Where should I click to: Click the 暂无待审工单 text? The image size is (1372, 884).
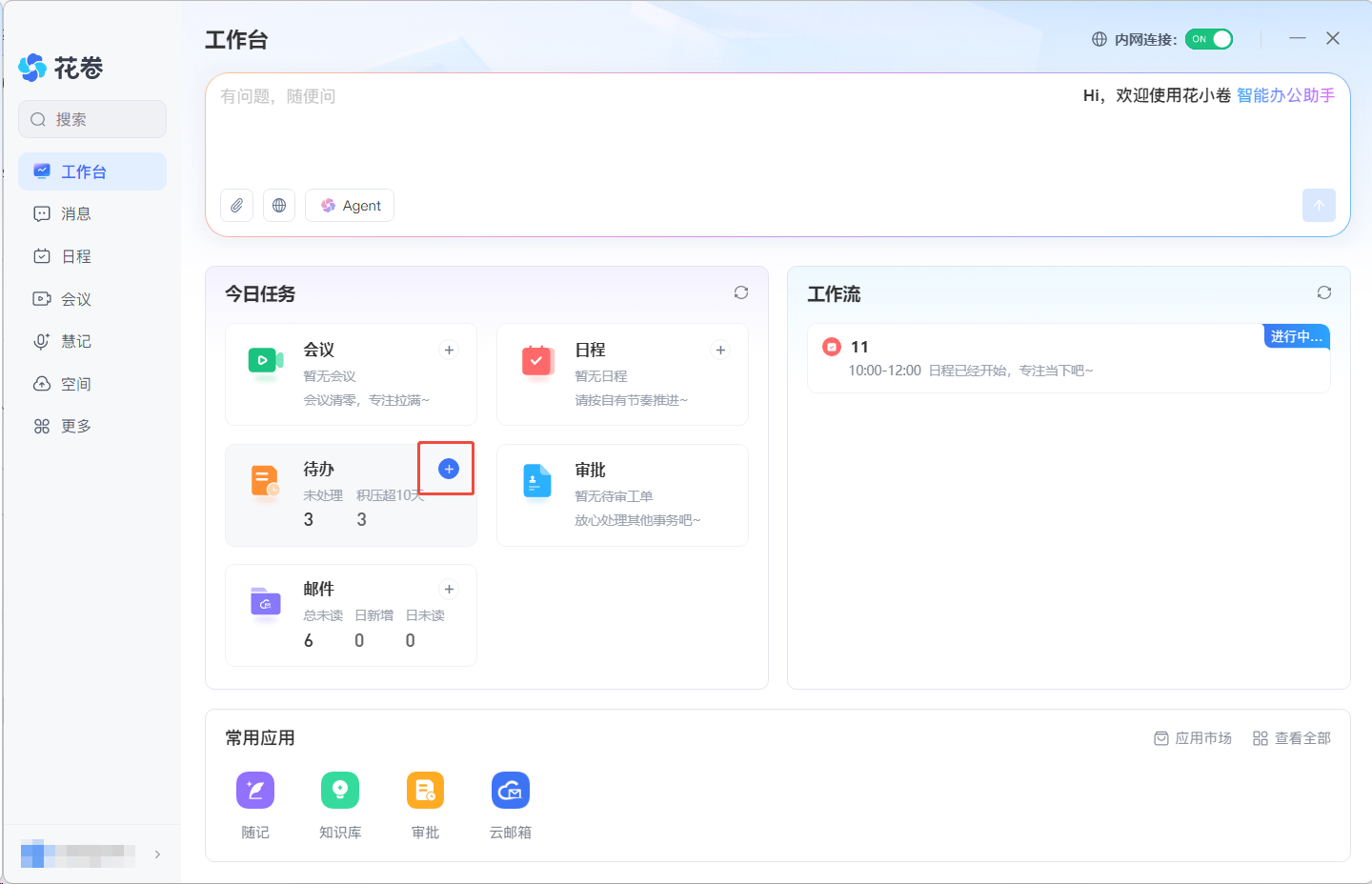615,496
